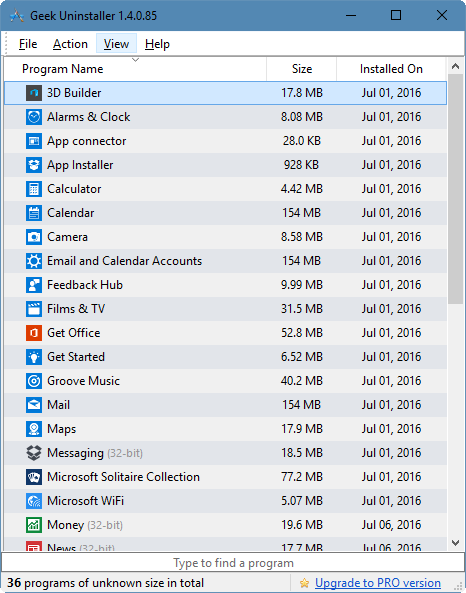Click the Mail envelope icon
The width and height of the screenshot is (466, 593).
pos(34,405)
